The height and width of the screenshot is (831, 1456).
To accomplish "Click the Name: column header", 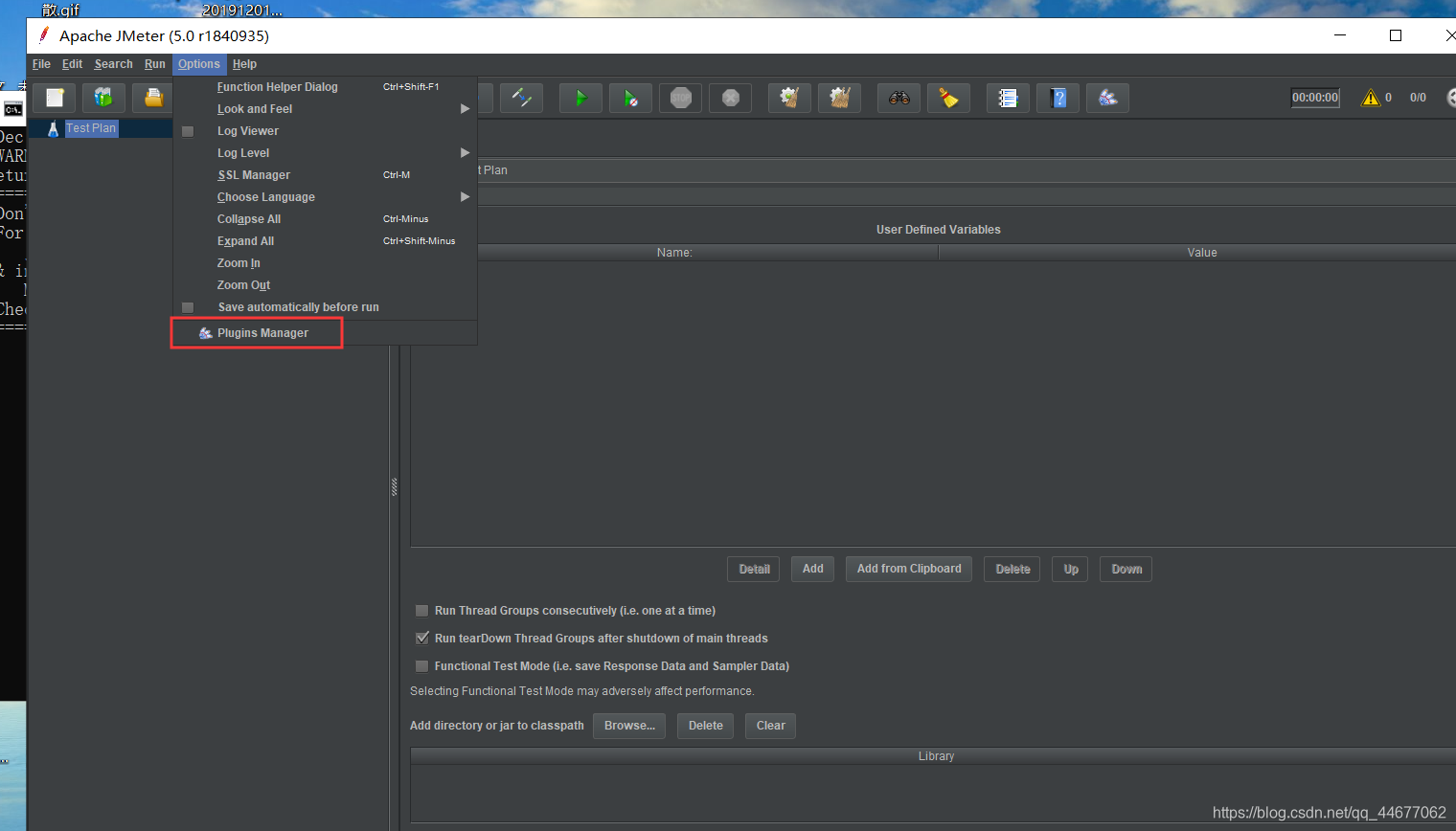I will coord(674,253).
